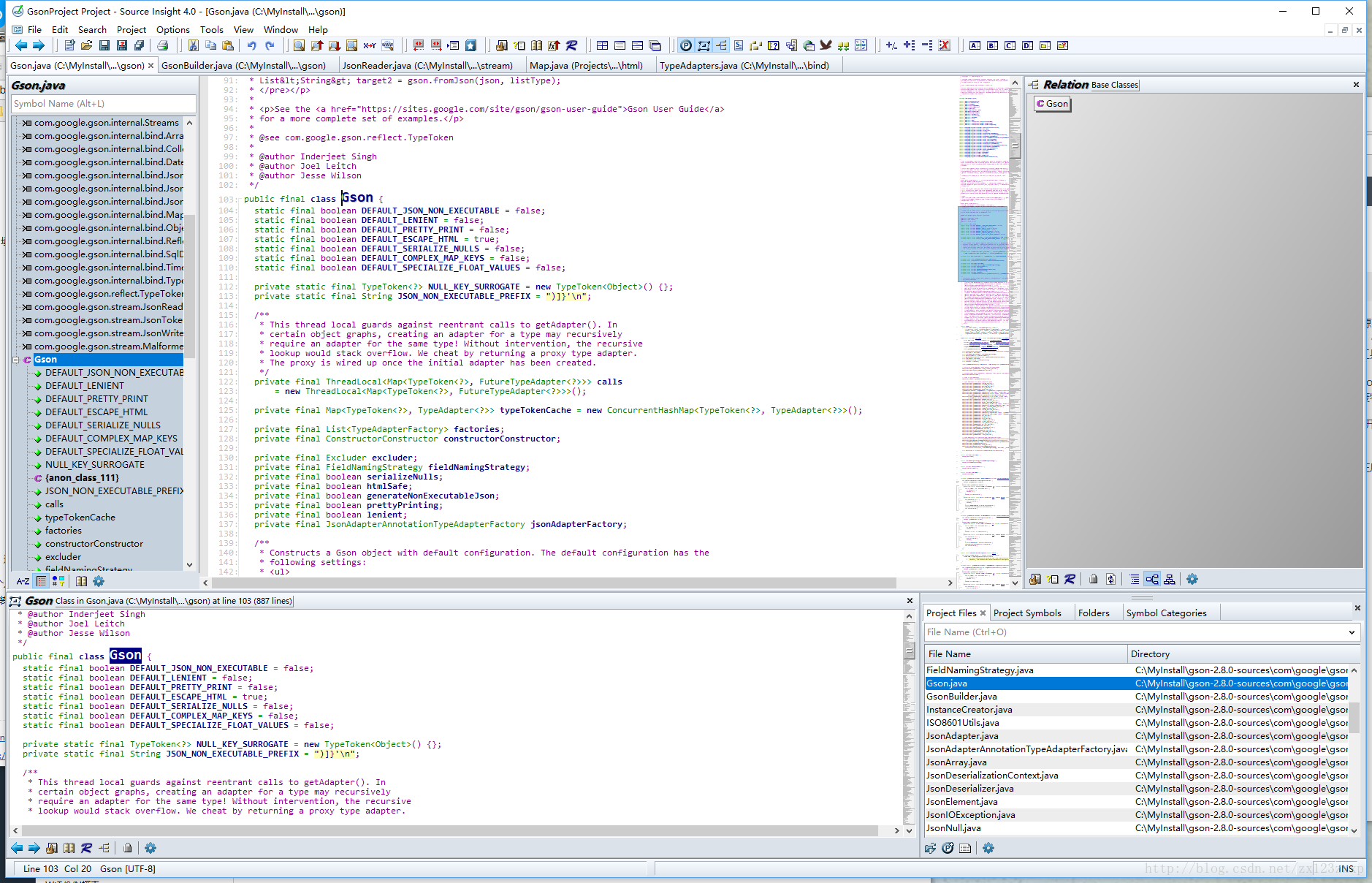Open the Project menu
The image size is (1372, 883).
132,30
